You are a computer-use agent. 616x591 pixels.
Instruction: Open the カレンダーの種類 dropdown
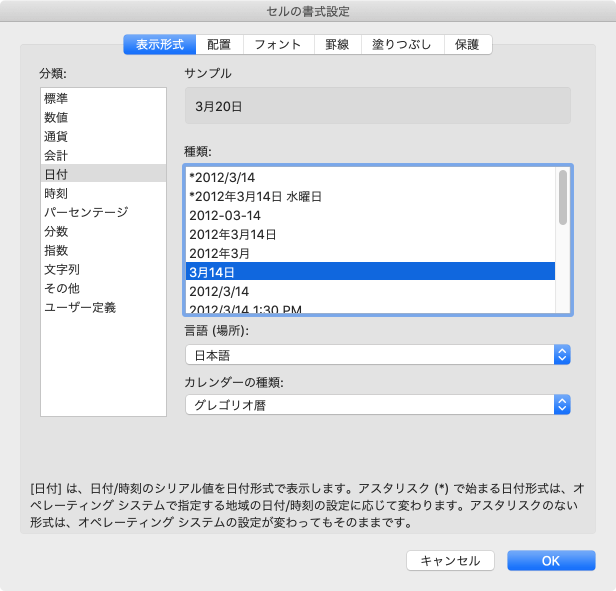pos(377,405)
